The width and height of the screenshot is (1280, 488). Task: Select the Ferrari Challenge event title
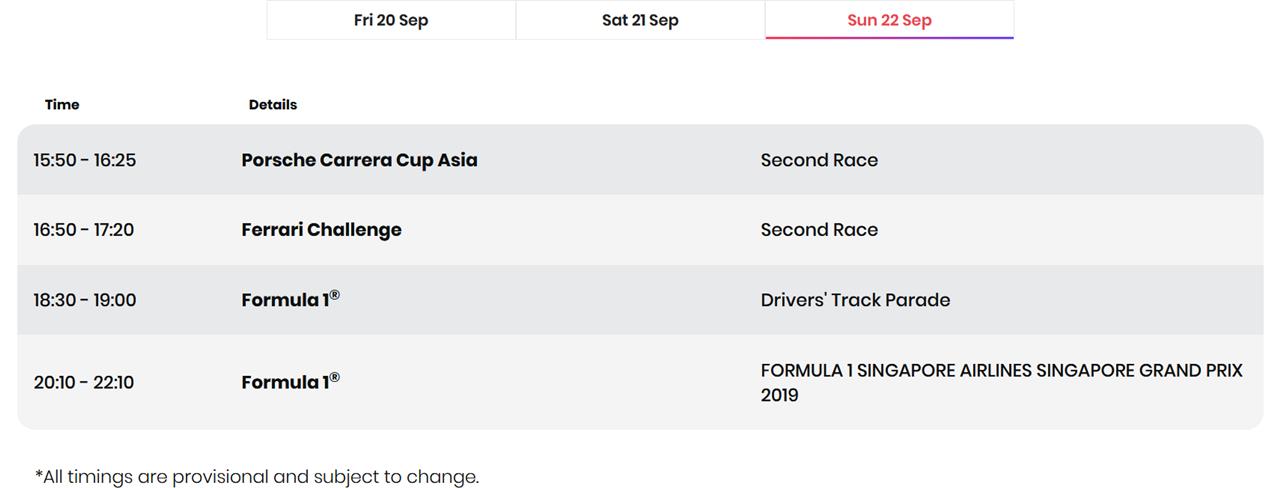coord(321,230)
